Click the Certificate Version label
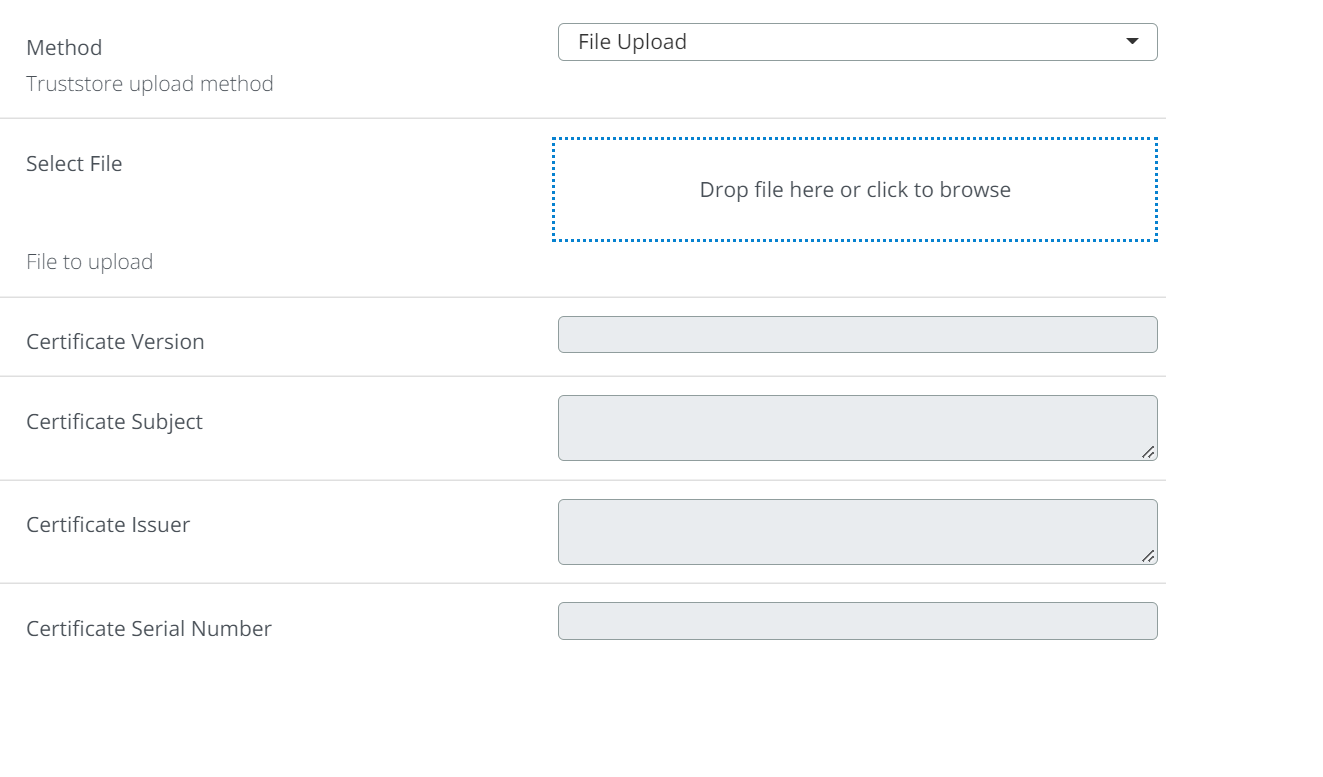The height and width of the screenshot is (777, 1323). pyautogui.click(x=115, y=342)
